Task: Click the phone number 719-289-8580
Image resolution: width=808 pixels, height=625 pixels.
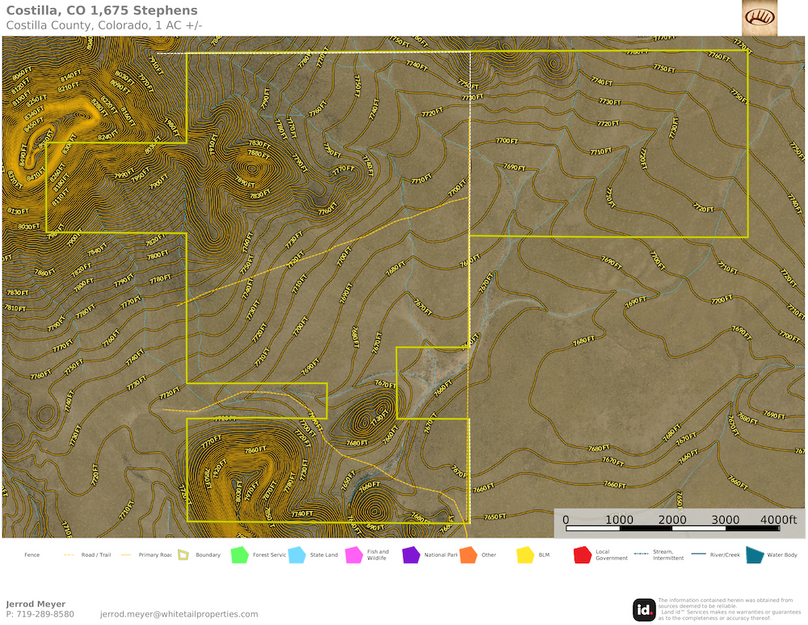Action: coord(46,614)
